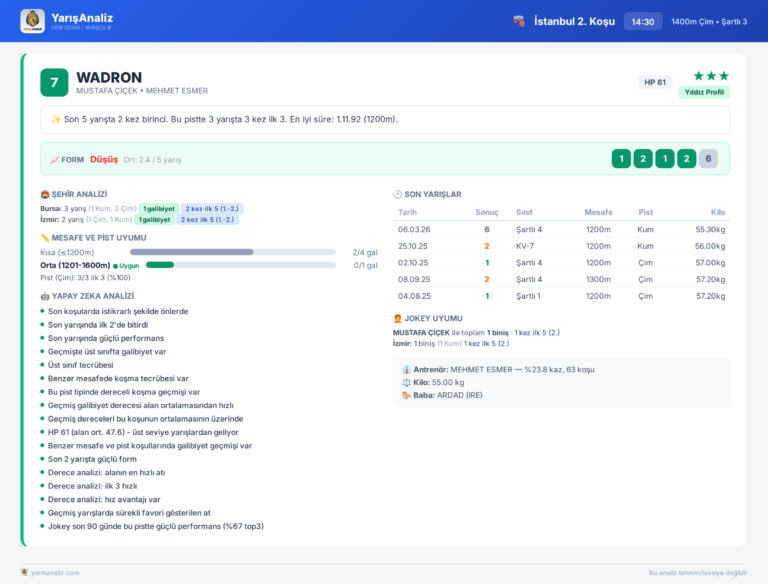Click 'Bu analiz tahmin/tavsiye değildir' disclaimer
The image size is (768, 584).
(x=698, y=573)
